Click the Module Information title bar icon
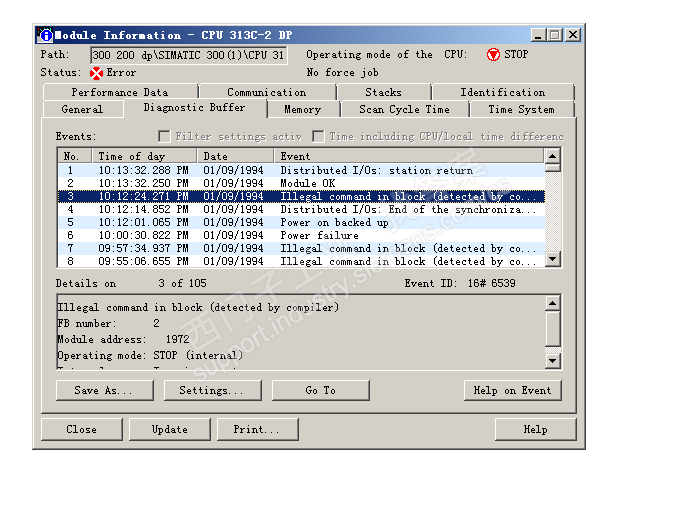684x527 pixels. [44, 35]
